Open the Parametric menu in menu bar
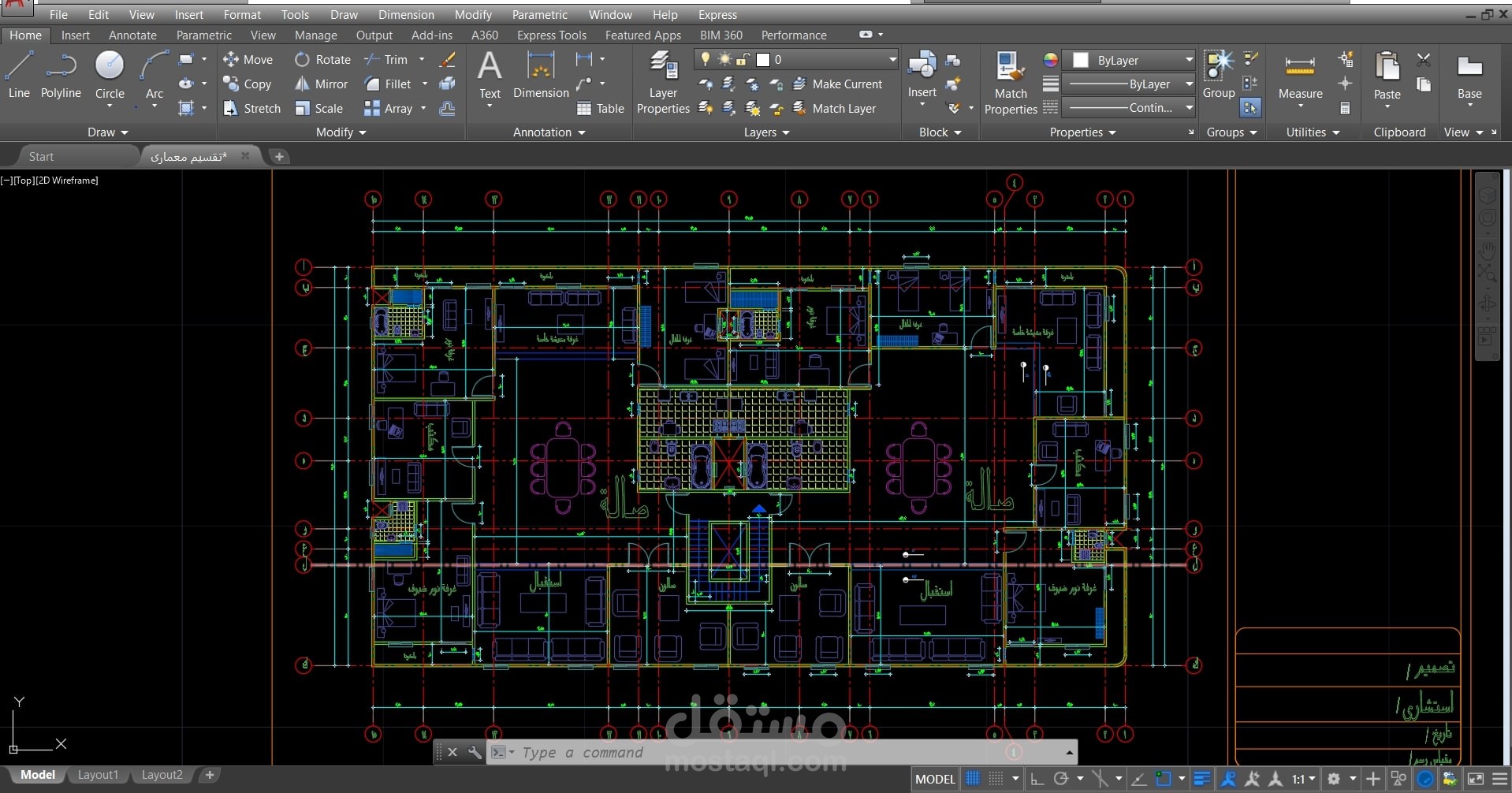1512x793 pixels. point(539,14)
